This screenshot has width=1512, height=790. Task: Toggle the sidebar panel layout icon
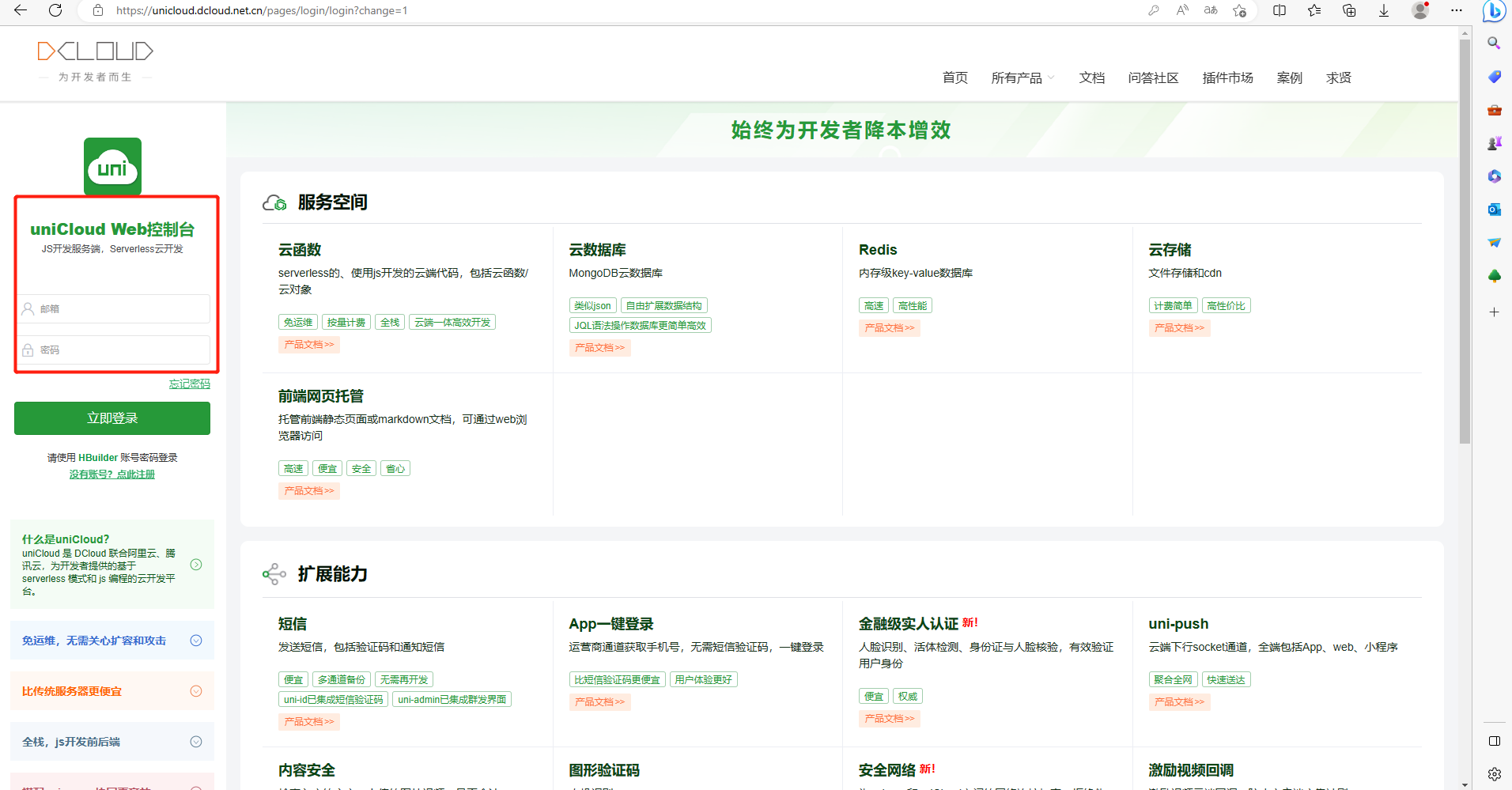tap(1494, 741)
